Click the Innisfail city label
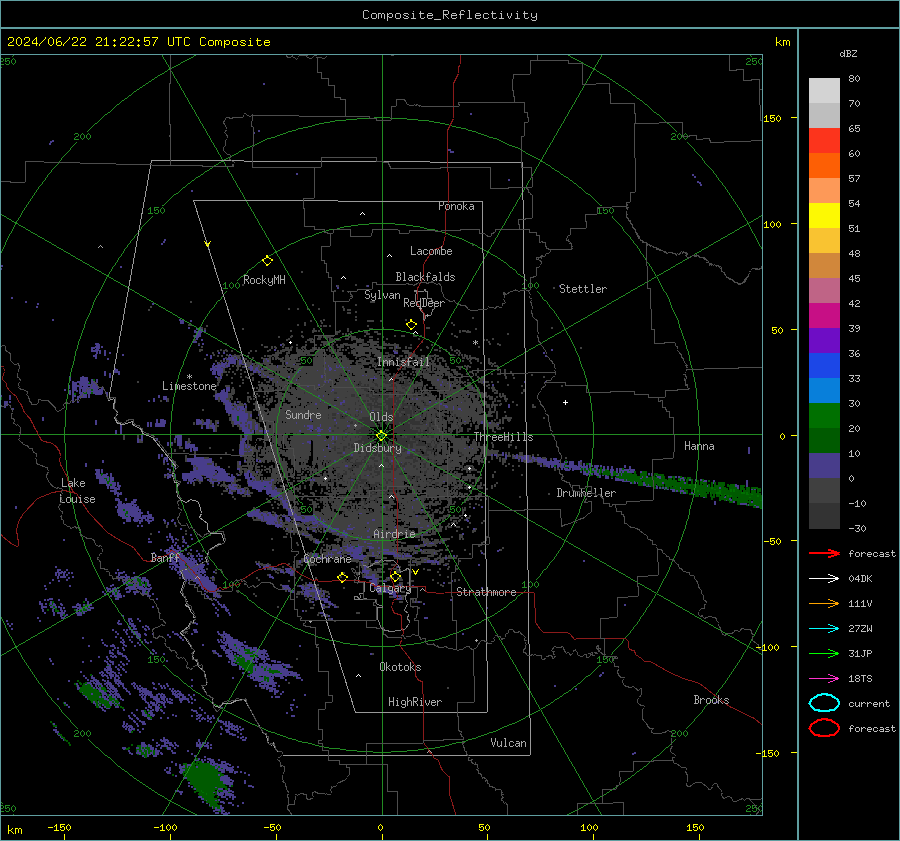900x841 pixels. (403, 362)
